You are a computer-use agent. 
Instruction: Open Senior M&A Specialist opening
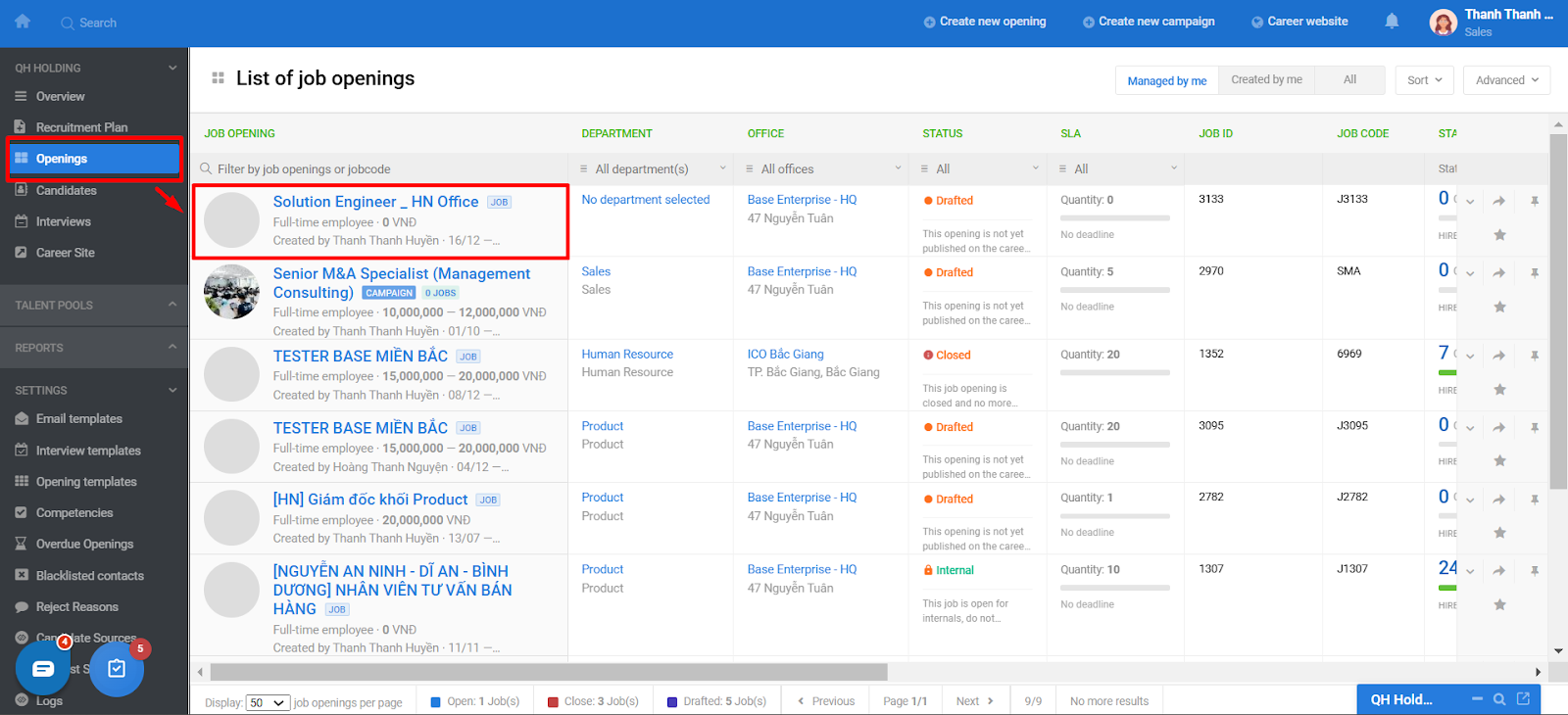(401, 283)
